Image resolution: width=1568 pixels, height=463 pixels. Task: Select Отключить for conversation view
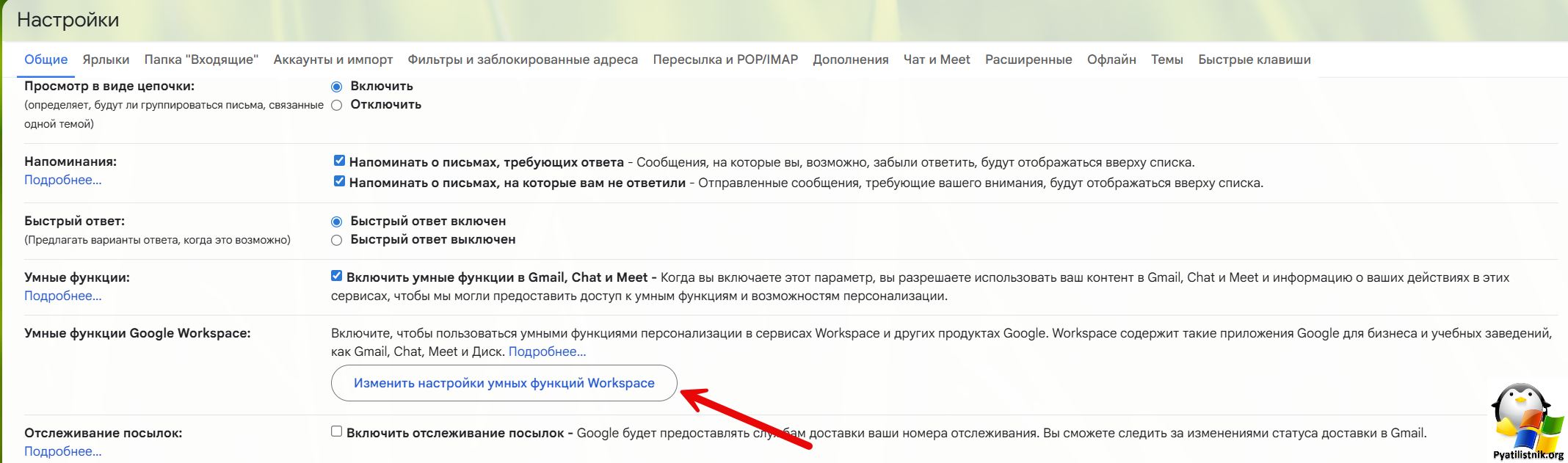tap(337, 105)
